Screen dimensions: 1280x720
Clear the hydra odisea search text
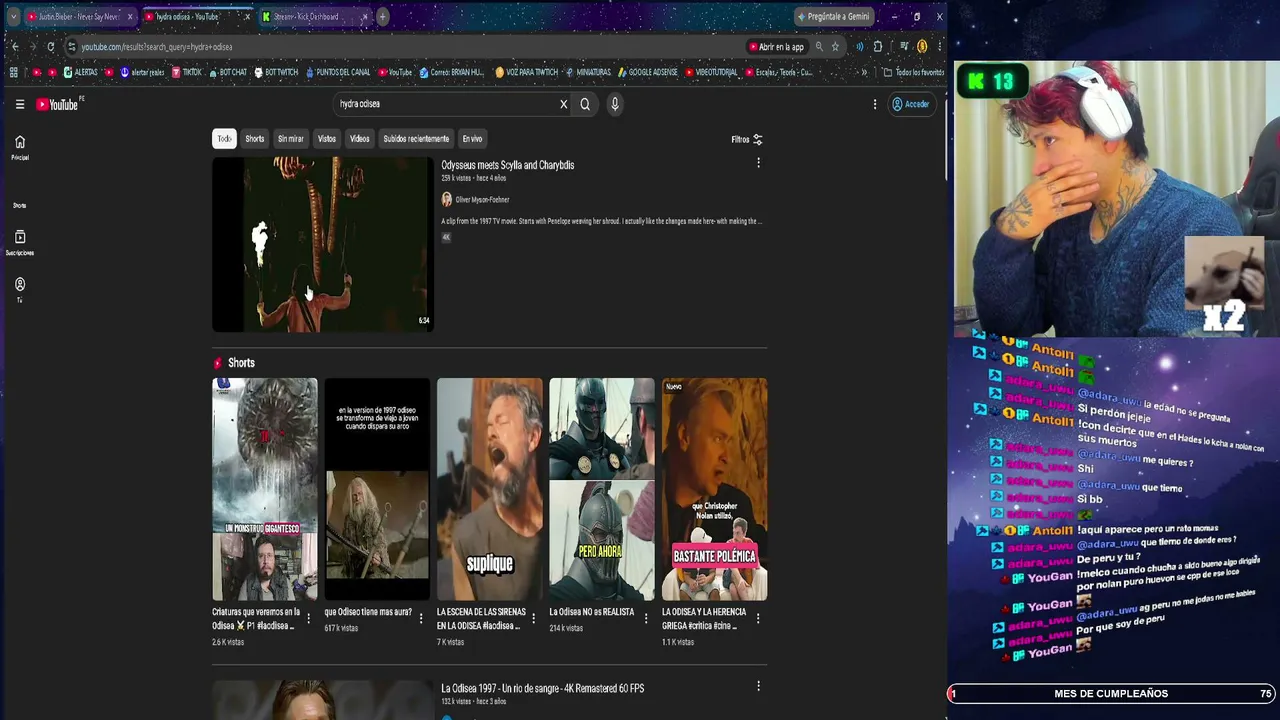pyautogui.click(x=563, y=104)
